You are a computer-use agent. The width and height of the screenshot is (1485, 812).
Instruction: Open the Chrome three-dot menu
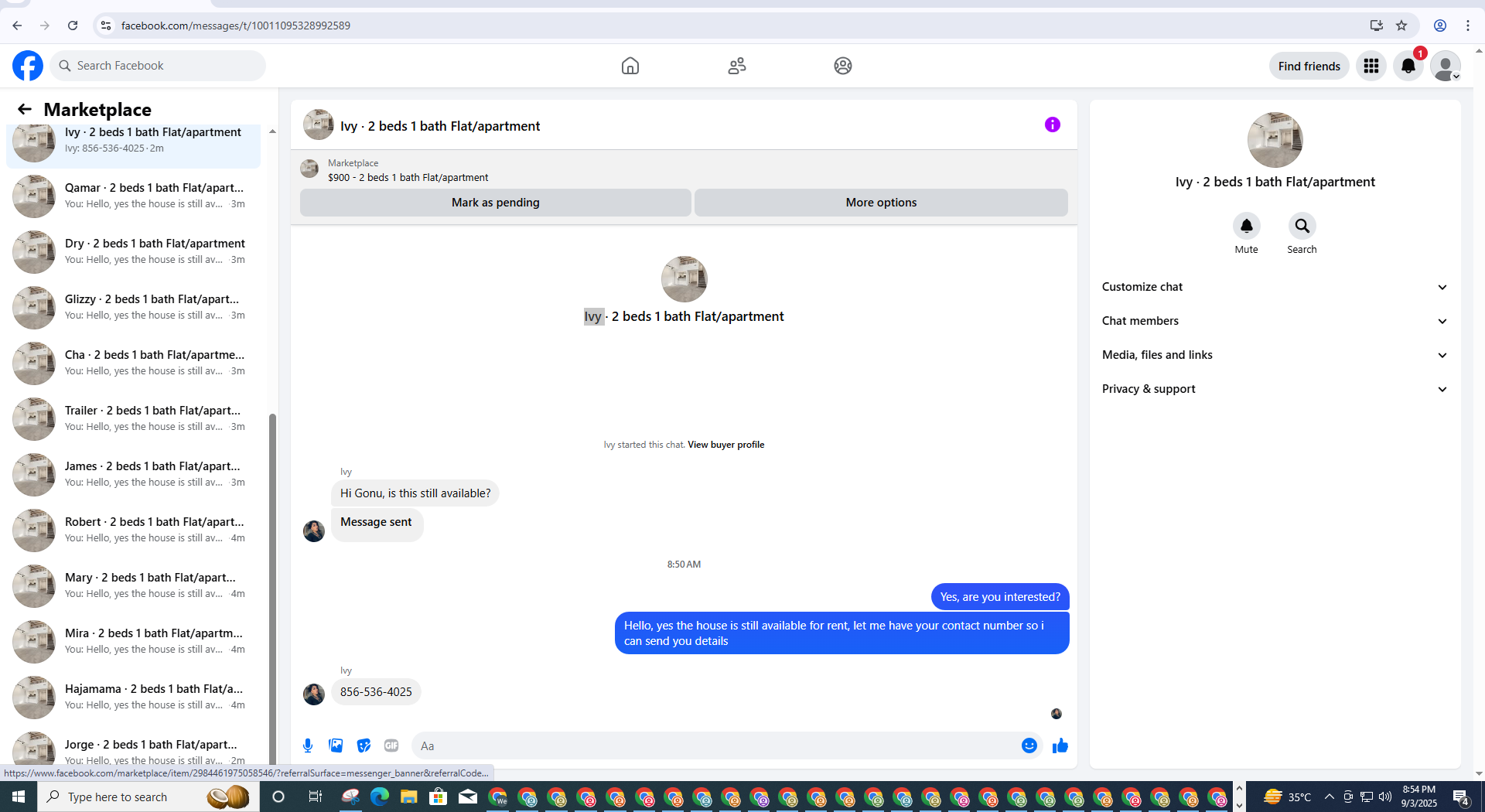tap(1468, 26)
